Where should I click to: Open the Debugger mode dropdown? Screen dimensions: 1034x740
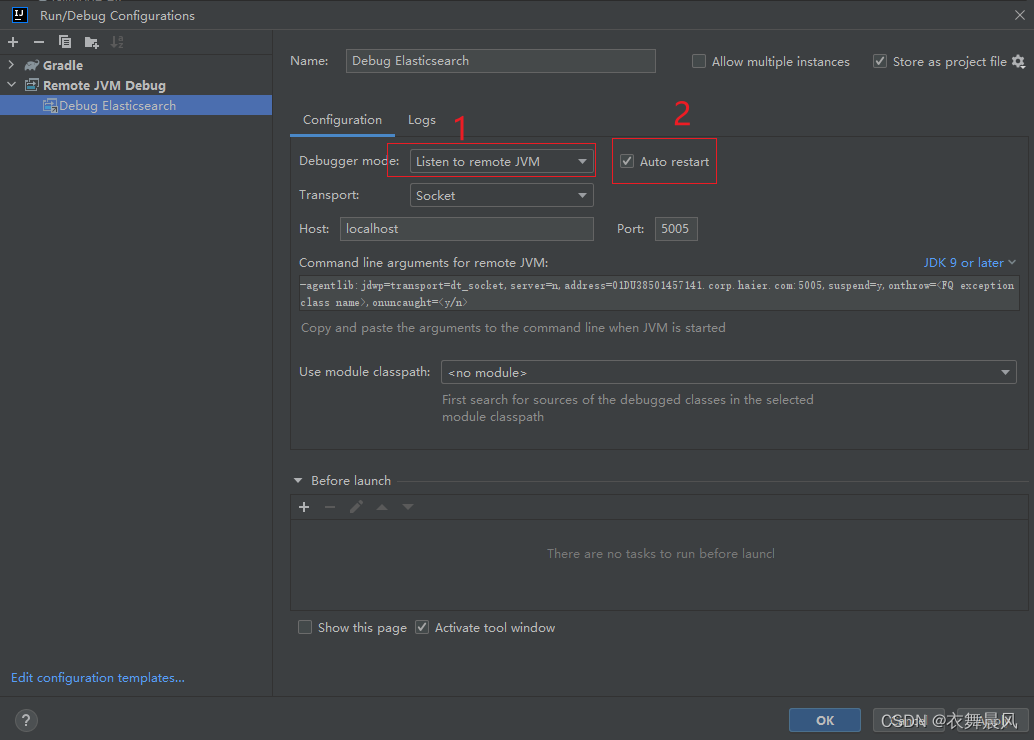click(x=502, y=161)
